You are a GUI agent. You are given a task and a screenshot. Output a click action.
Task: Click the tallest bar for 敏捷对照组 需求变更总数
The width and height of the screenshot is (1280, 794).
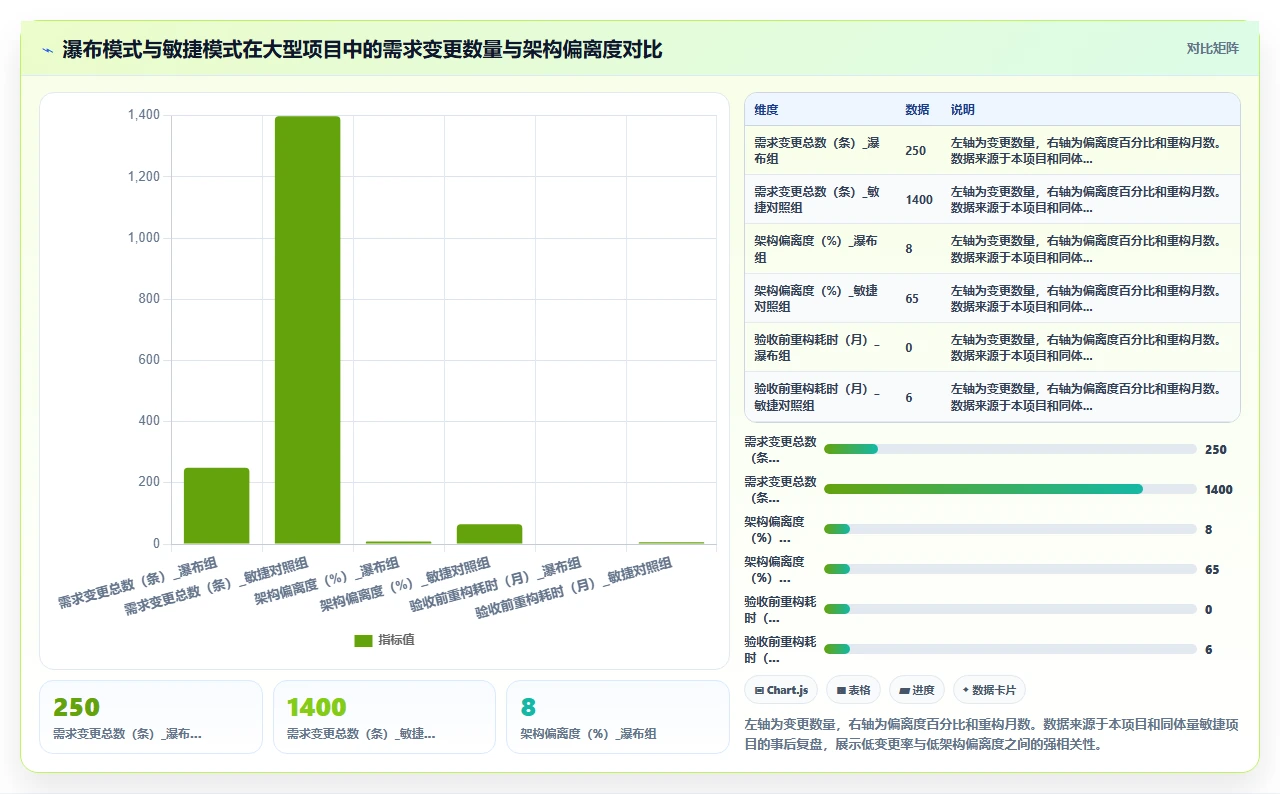pos(307,330)
